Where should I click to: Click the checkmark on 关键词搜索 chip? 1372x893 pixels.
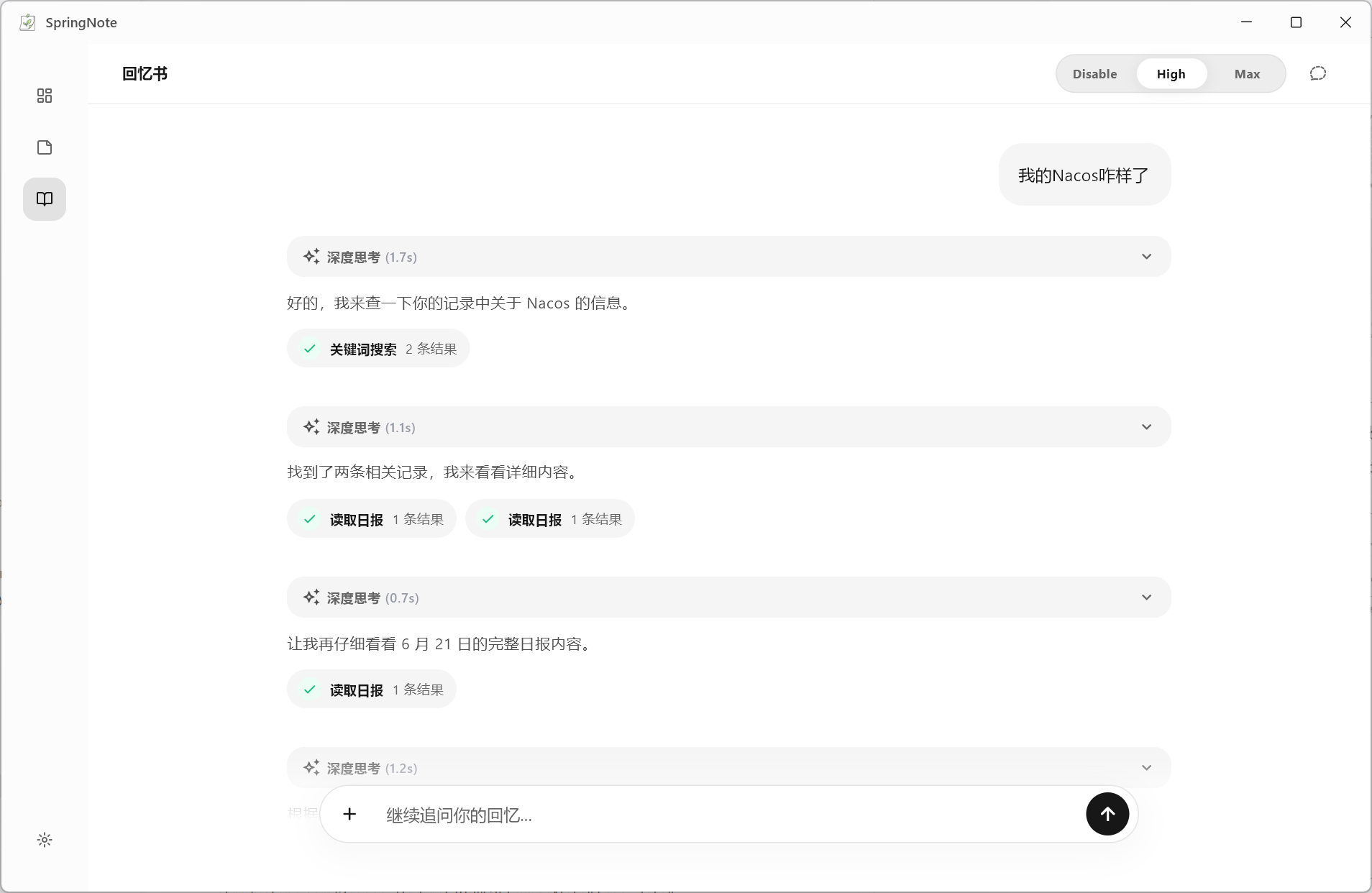[310, 349]
